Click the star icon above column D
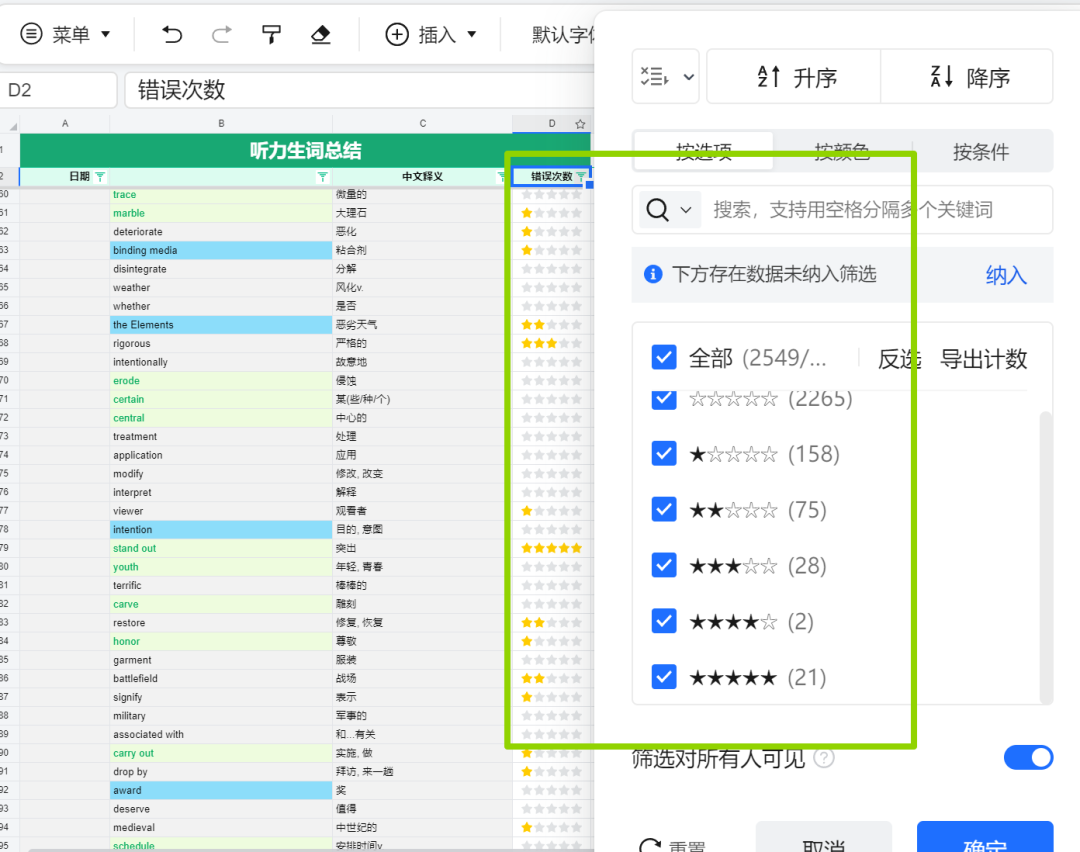Screen dimensions: 1080x852 (x=580, y=124)
